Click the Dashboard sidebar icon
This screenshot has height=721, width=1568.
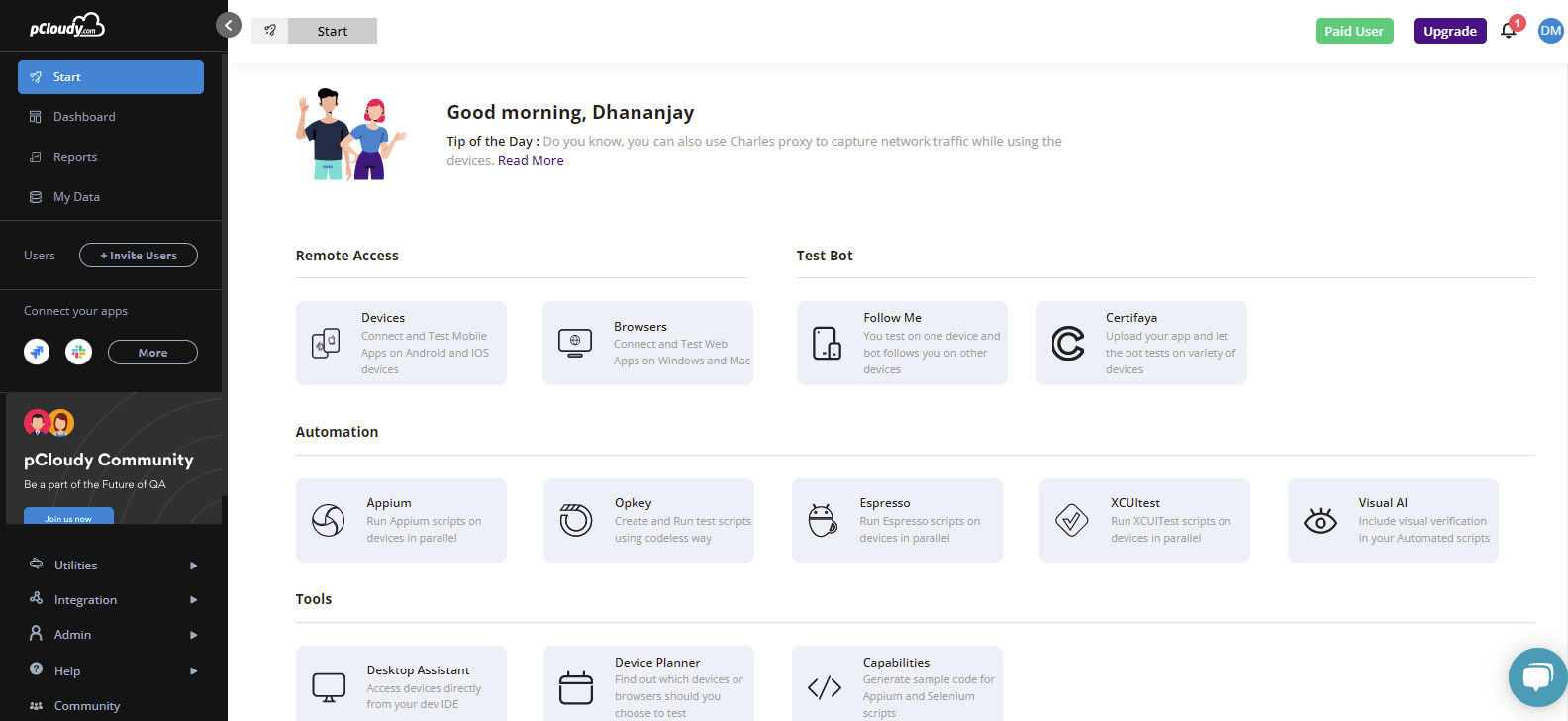tap(36, 117)
